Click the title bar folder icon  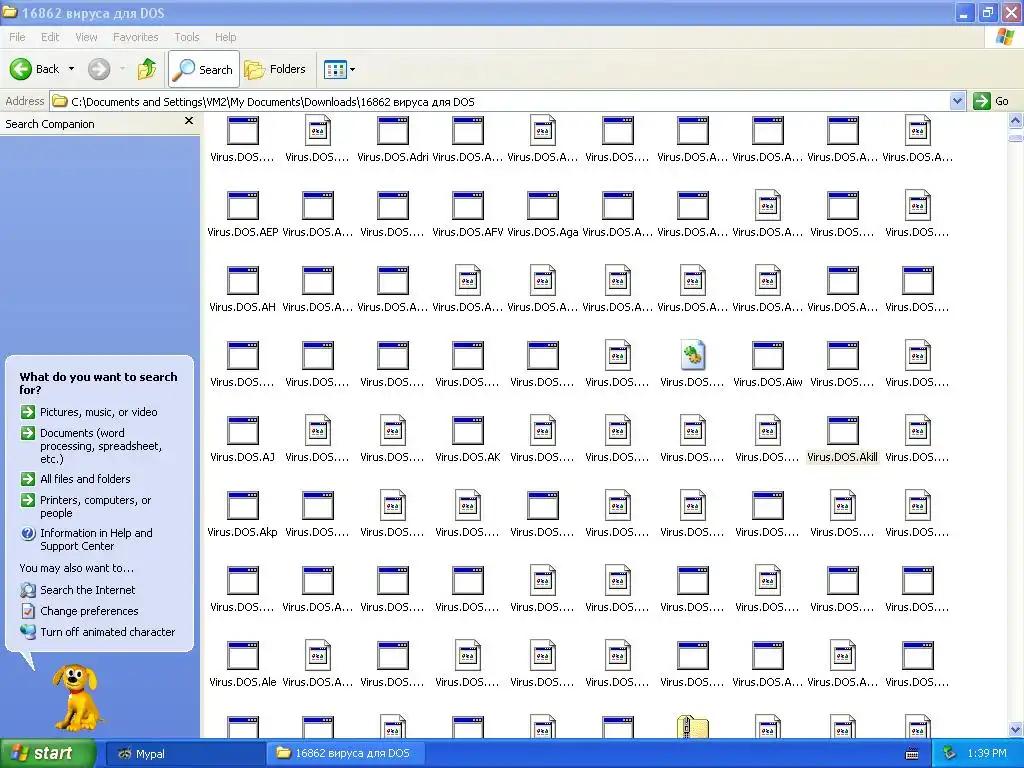coord(10,12)
